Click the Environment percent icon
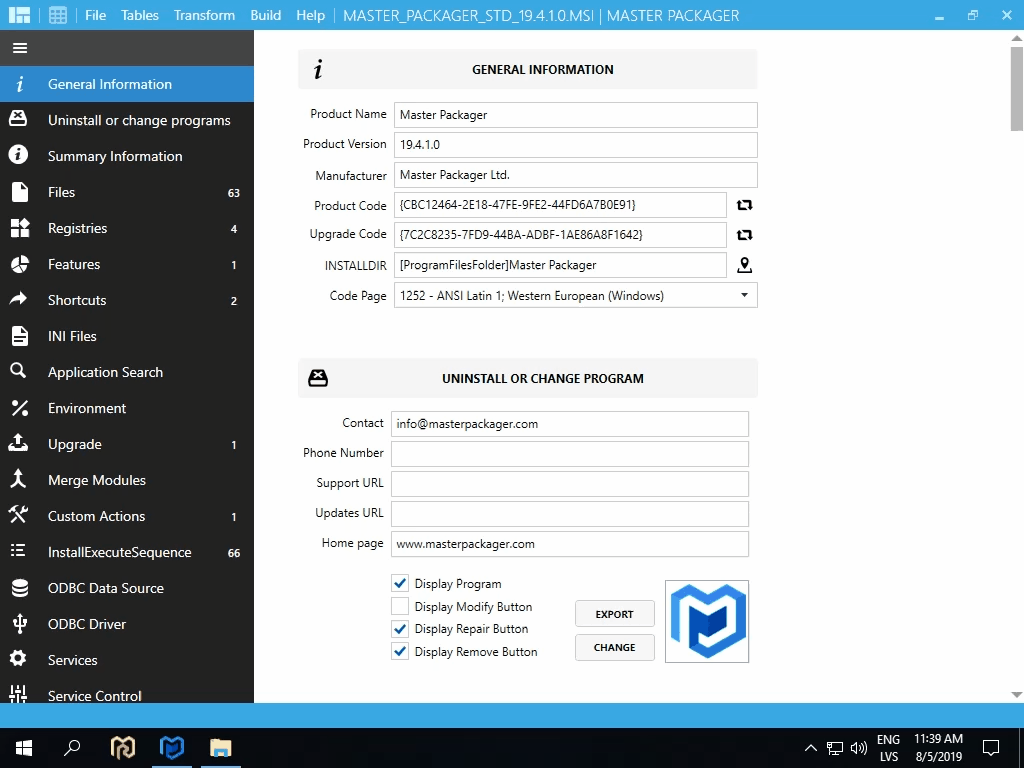1024x768 pixels. 20,408
